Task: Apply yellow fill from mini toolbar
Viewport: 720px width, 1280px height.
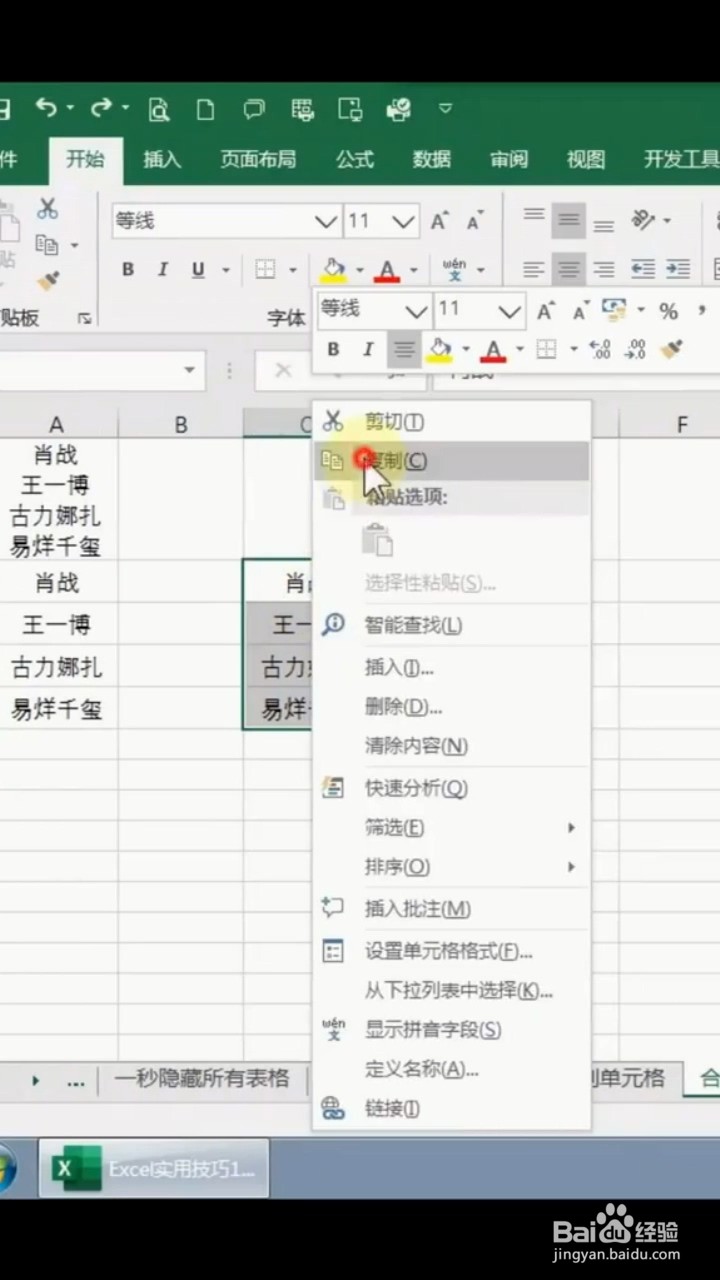Action: 439,349
